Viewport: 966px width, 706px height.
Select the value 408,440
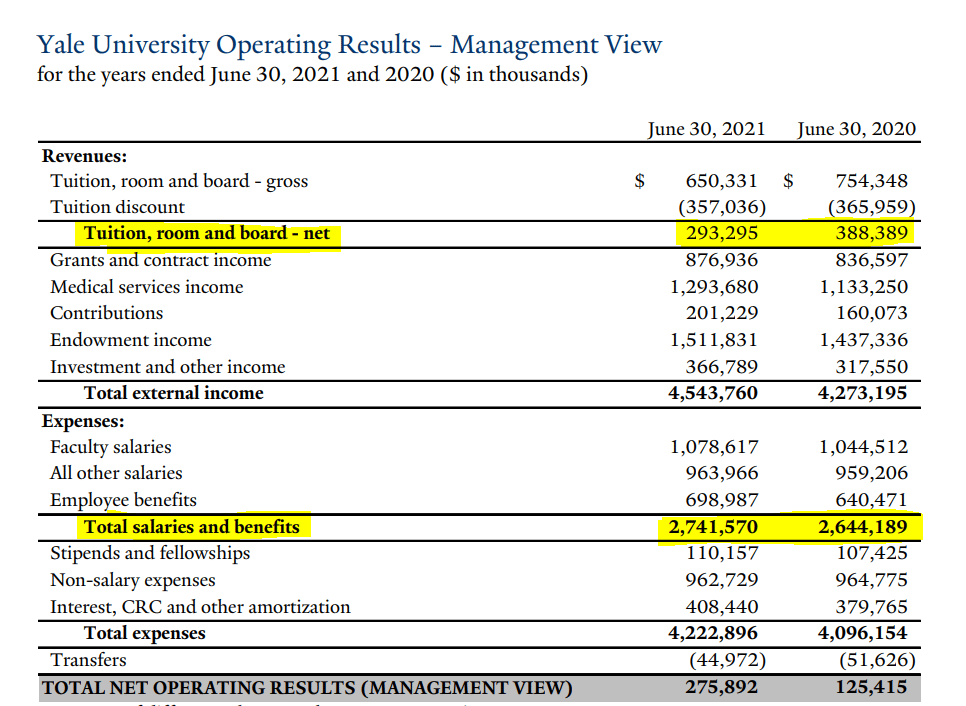pyautogui.click(x=722, y=607)
